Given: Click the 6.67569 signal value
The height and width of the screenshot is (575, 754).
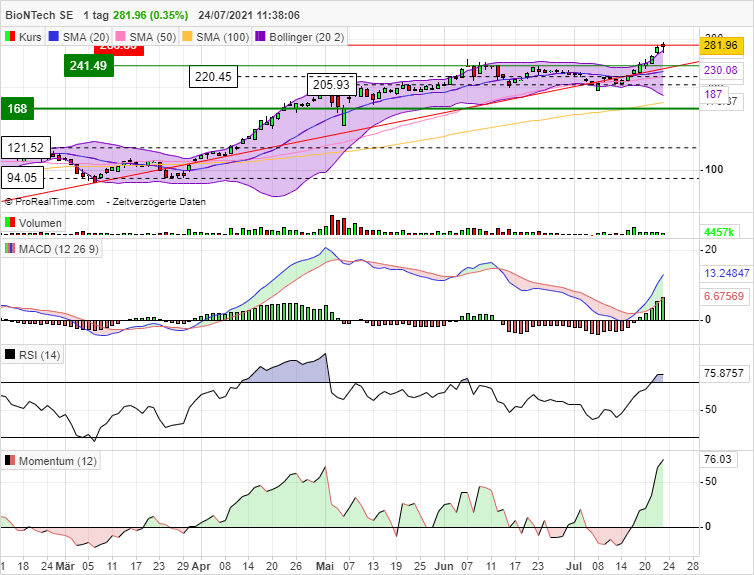Looking at the screenshot, I should click(x=724, y=296).
